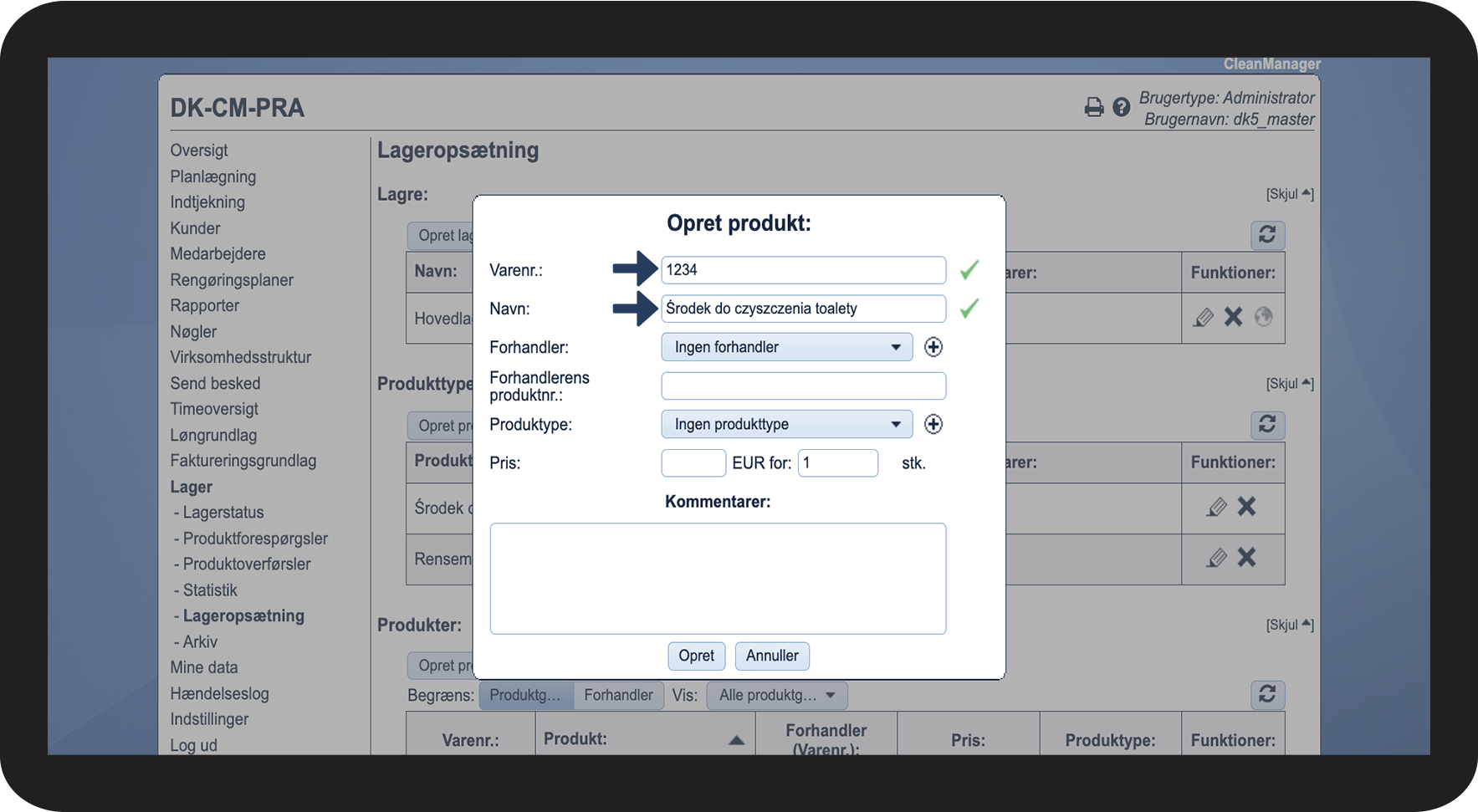The image size is (1478, 812).
Task: Delete the Środek product type row
Action: (x=1246, y=507)
